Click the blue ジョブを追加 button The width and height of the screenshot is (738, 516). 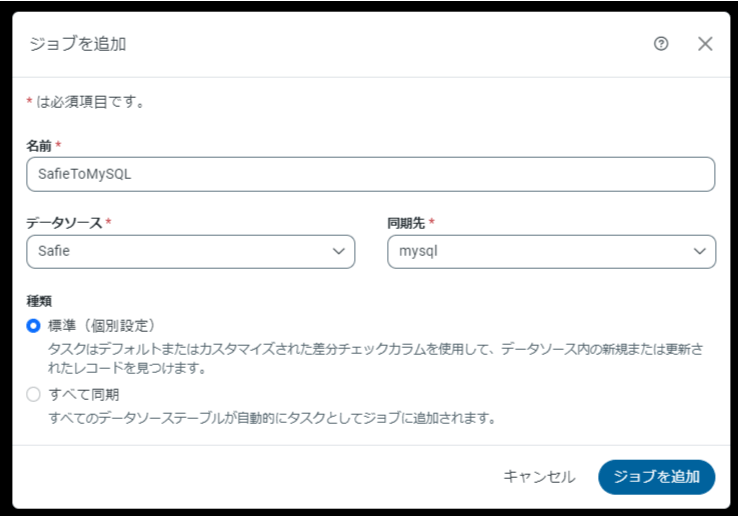[656, 477]
